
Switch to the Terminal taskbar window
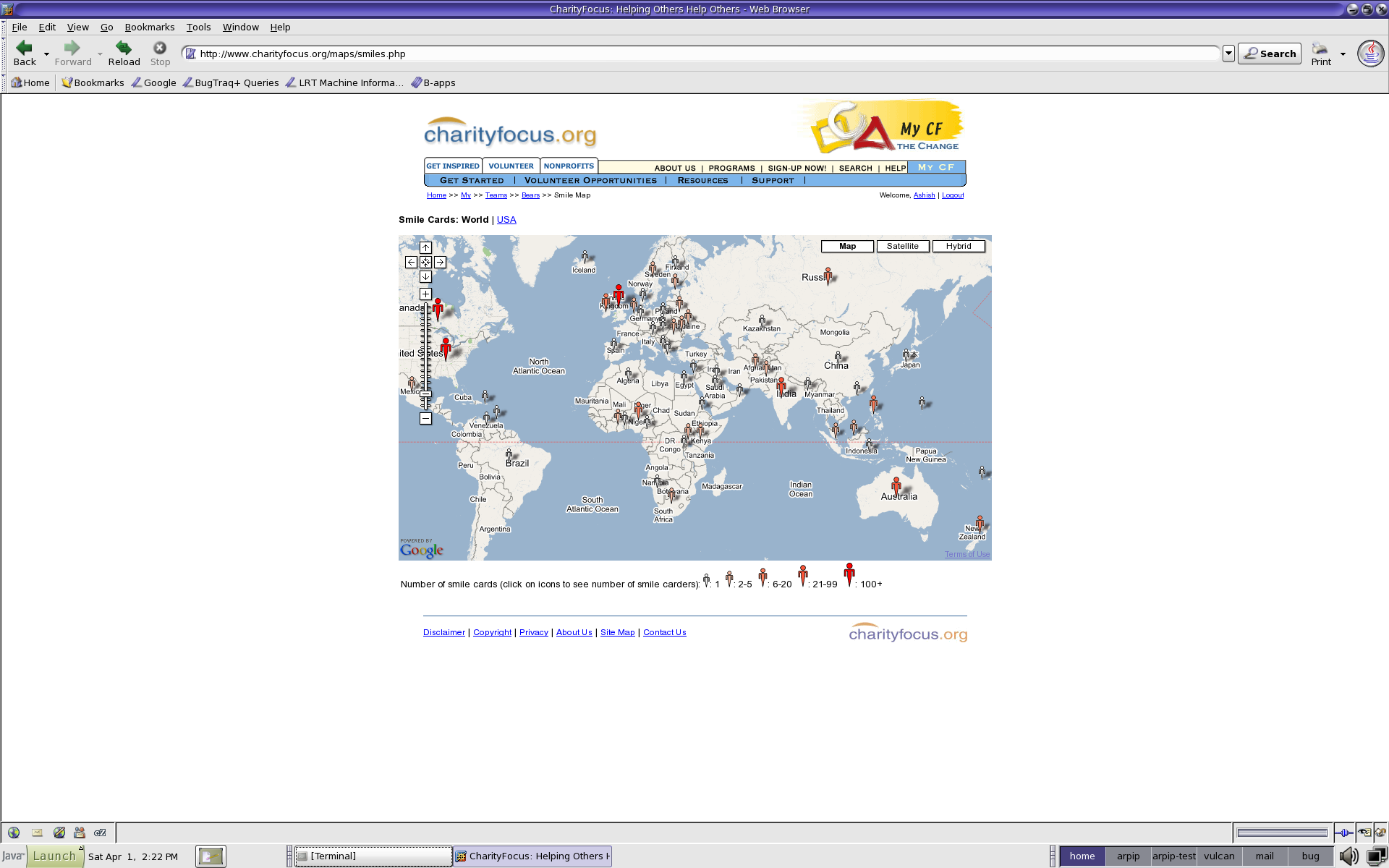click(x=373, y=856)
